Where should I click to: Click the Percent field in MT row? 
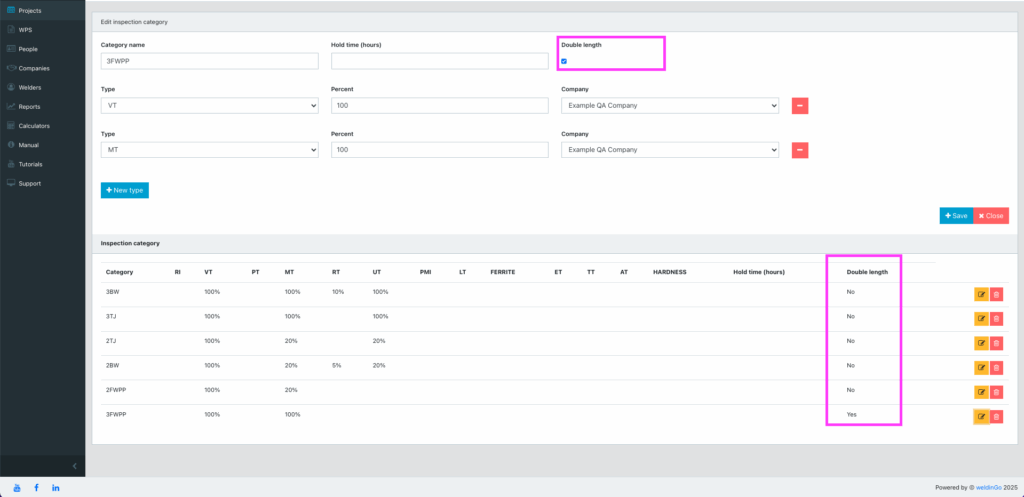(440, 150)
